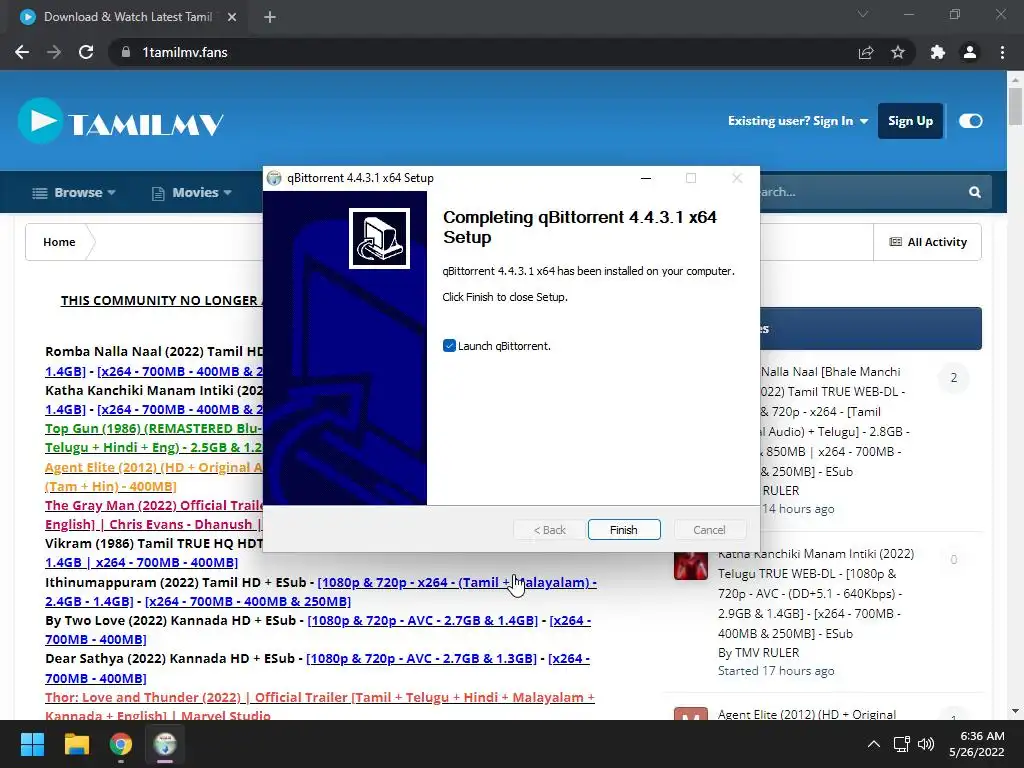Click Katha Kanchiki Manam Intiki topic thumbnail
The height and width of the screenshot is (768, 1024).
click(x=691, y=564)
